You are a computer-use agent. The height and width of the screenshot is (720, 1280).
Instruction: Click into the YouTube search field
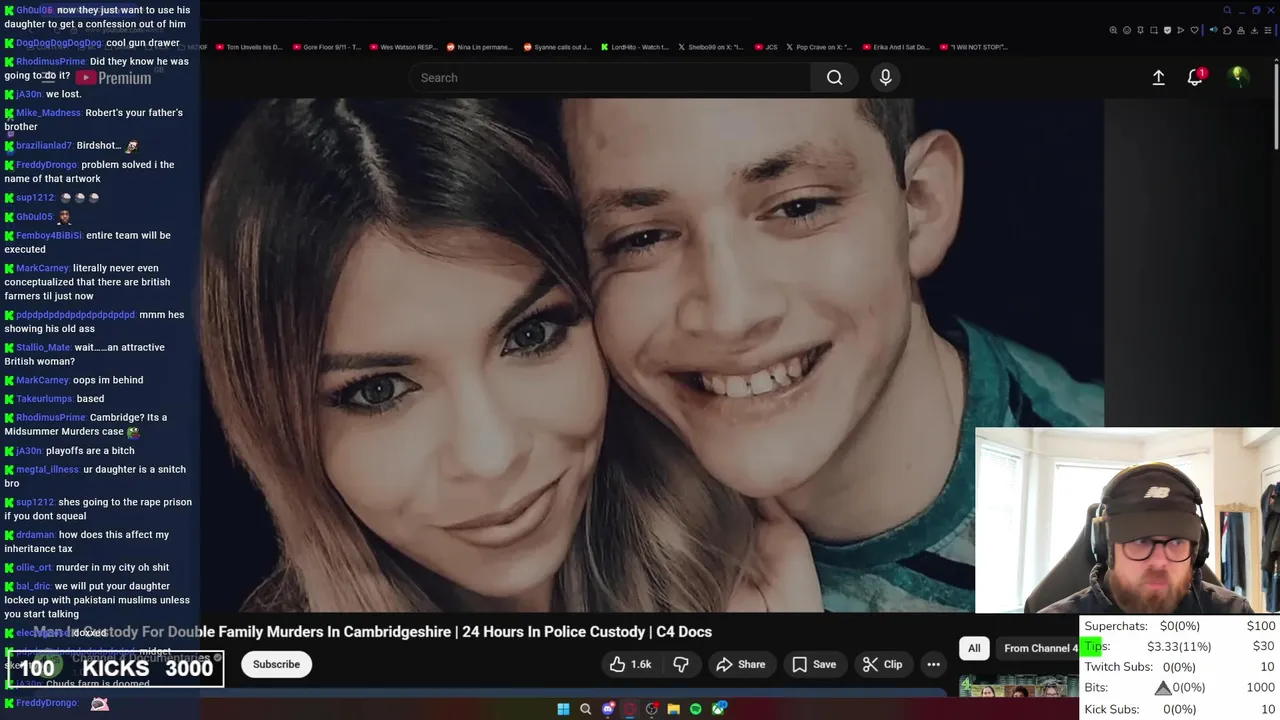pyautogui.click(x=610, y=77)
